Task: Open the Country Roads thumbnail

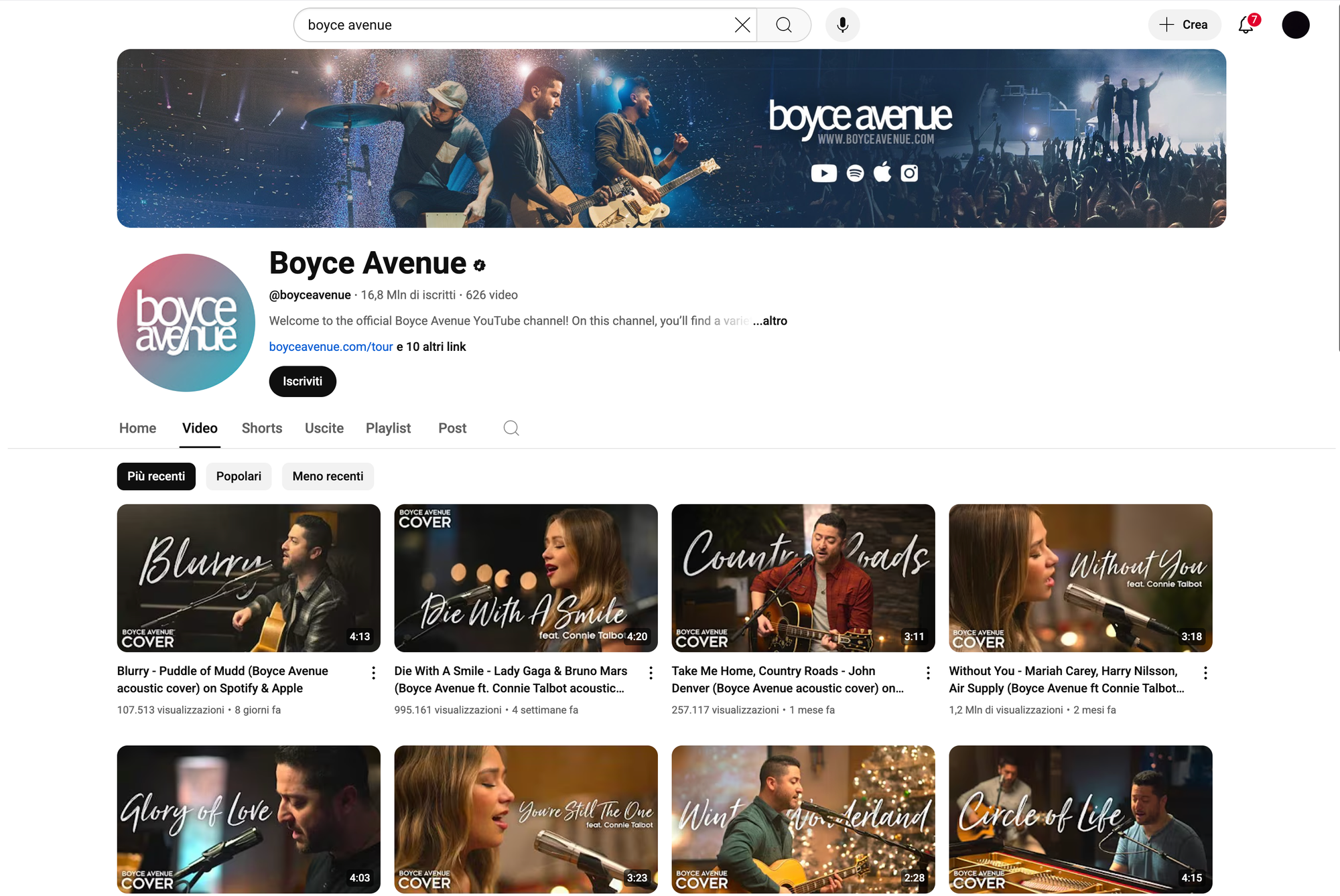Action: click(x=803, y=578)
